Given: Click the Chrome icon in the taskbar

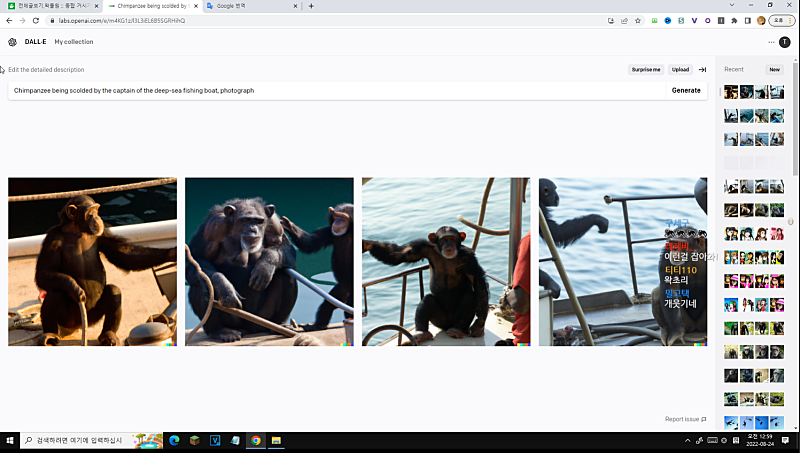Looking at the screenshot, I should 256,440.
